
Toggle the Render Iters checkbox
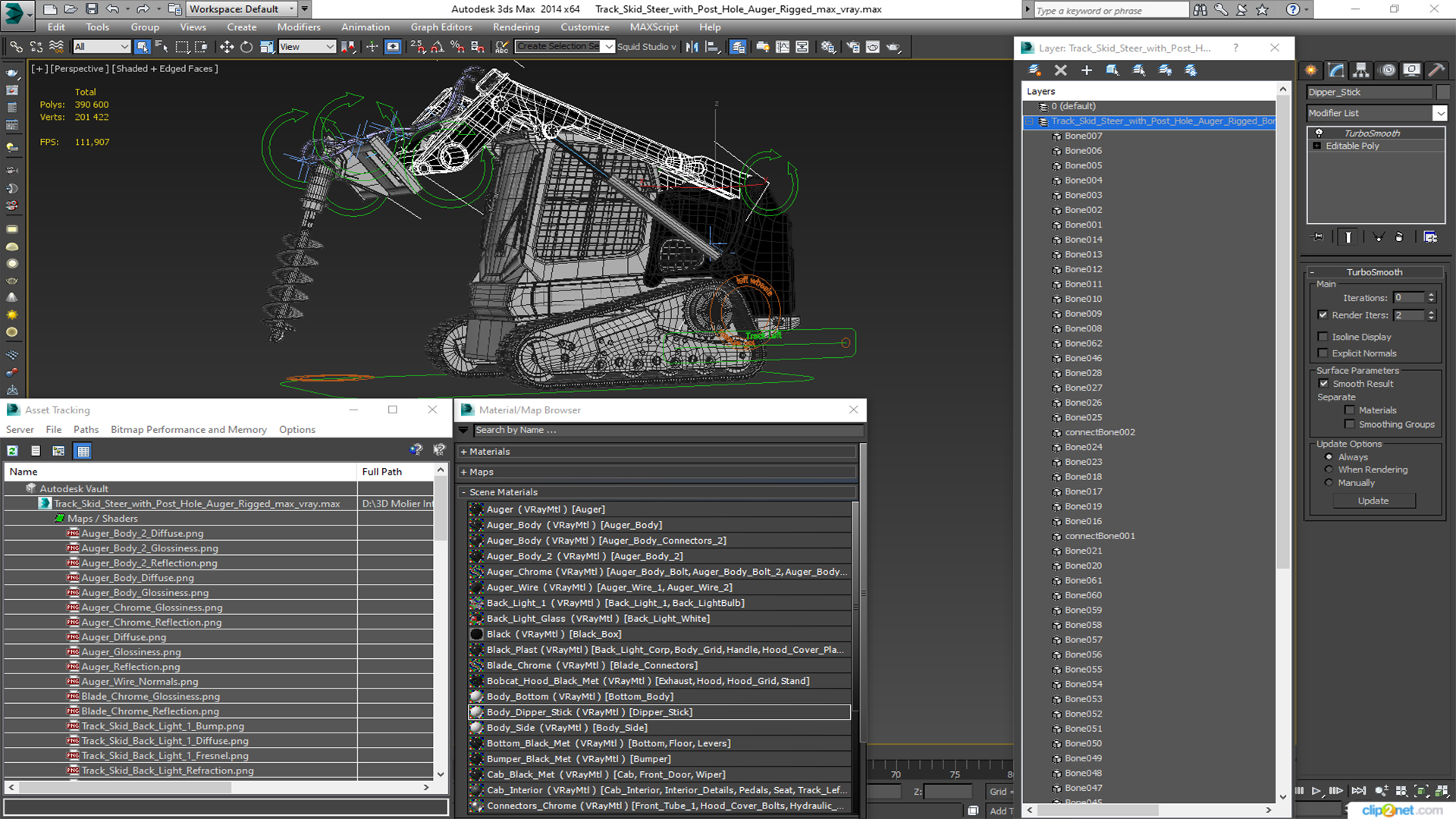pyautogui.click(x=1323, y=315)
